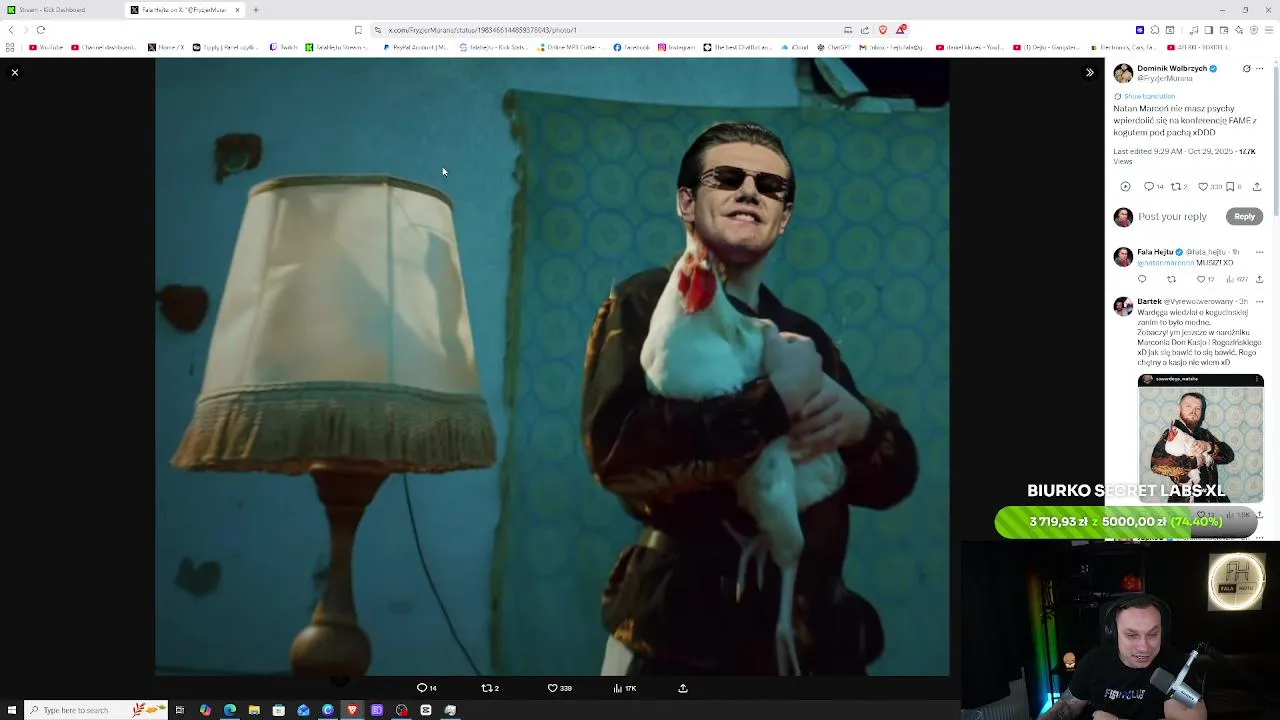Click the browser address bar URL
1280x720 pixels.
(482, 30)
